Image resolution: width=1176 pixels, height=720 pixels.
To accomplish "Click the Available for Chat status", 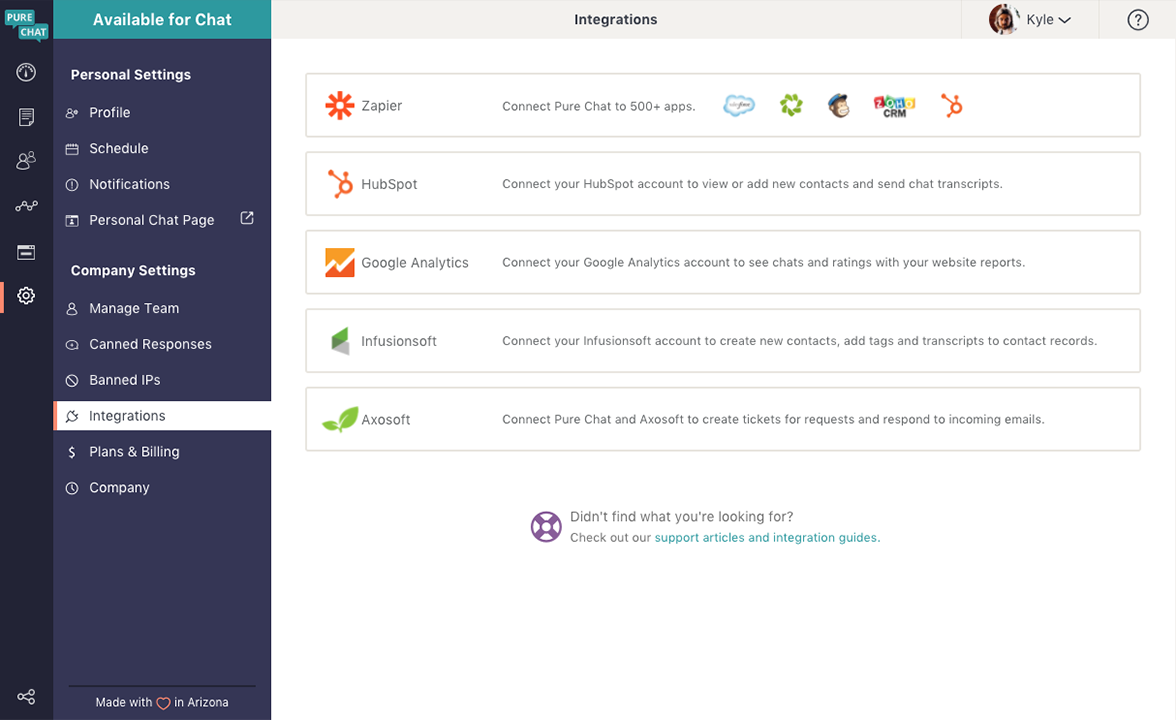I will pos(162,20).
